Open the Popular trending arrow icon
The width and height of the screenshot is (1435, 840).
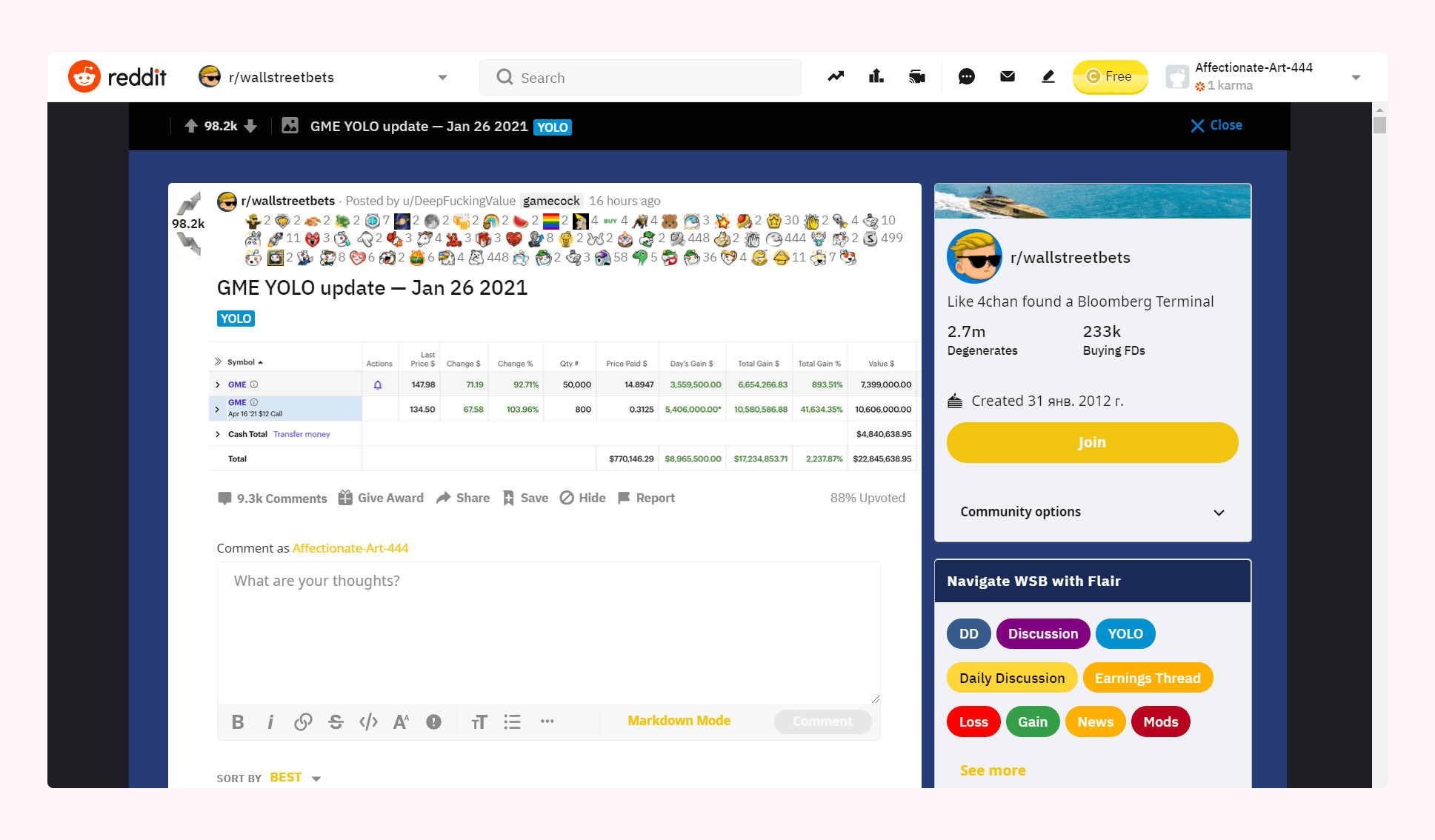pos(836,76)
